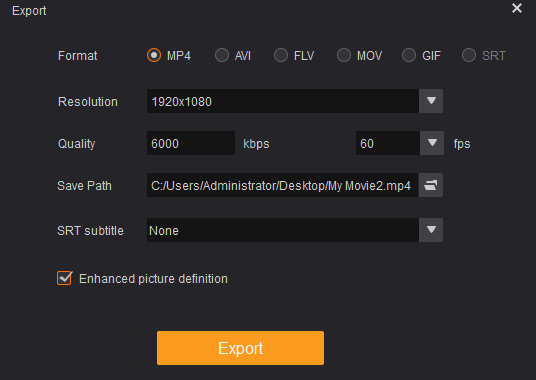Choose AVI as export format
The width and height of the screenshot is (536, 380).
[222, 55]
